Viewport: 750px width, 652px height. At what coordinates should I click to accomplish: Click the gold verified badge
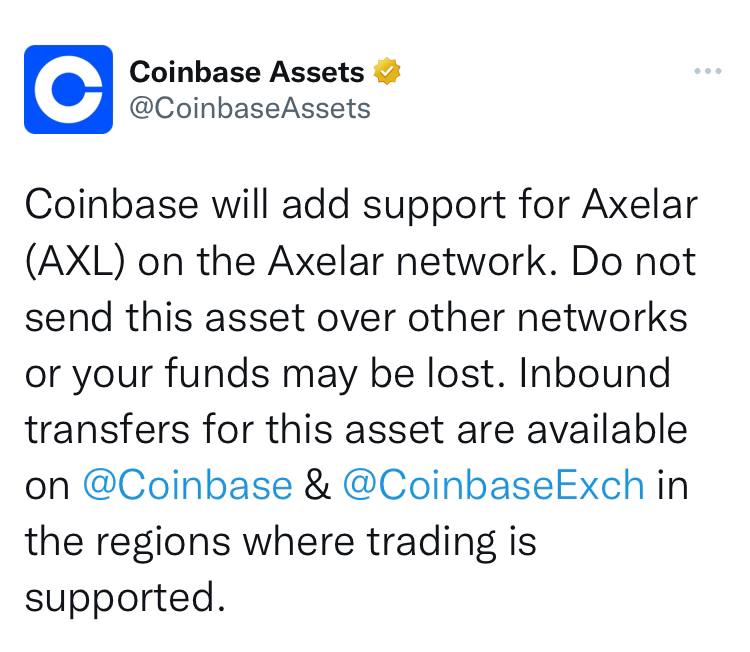pos(387,72)
